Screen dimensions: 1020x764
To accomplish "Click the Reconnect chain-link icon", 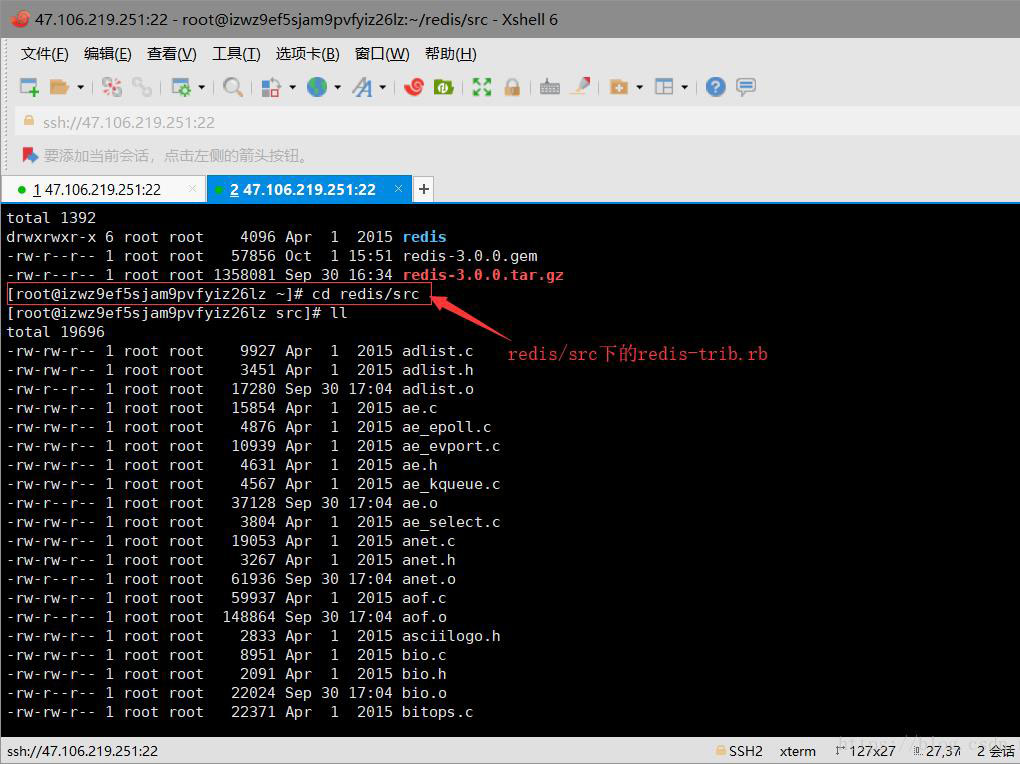I will pos(141,87).
